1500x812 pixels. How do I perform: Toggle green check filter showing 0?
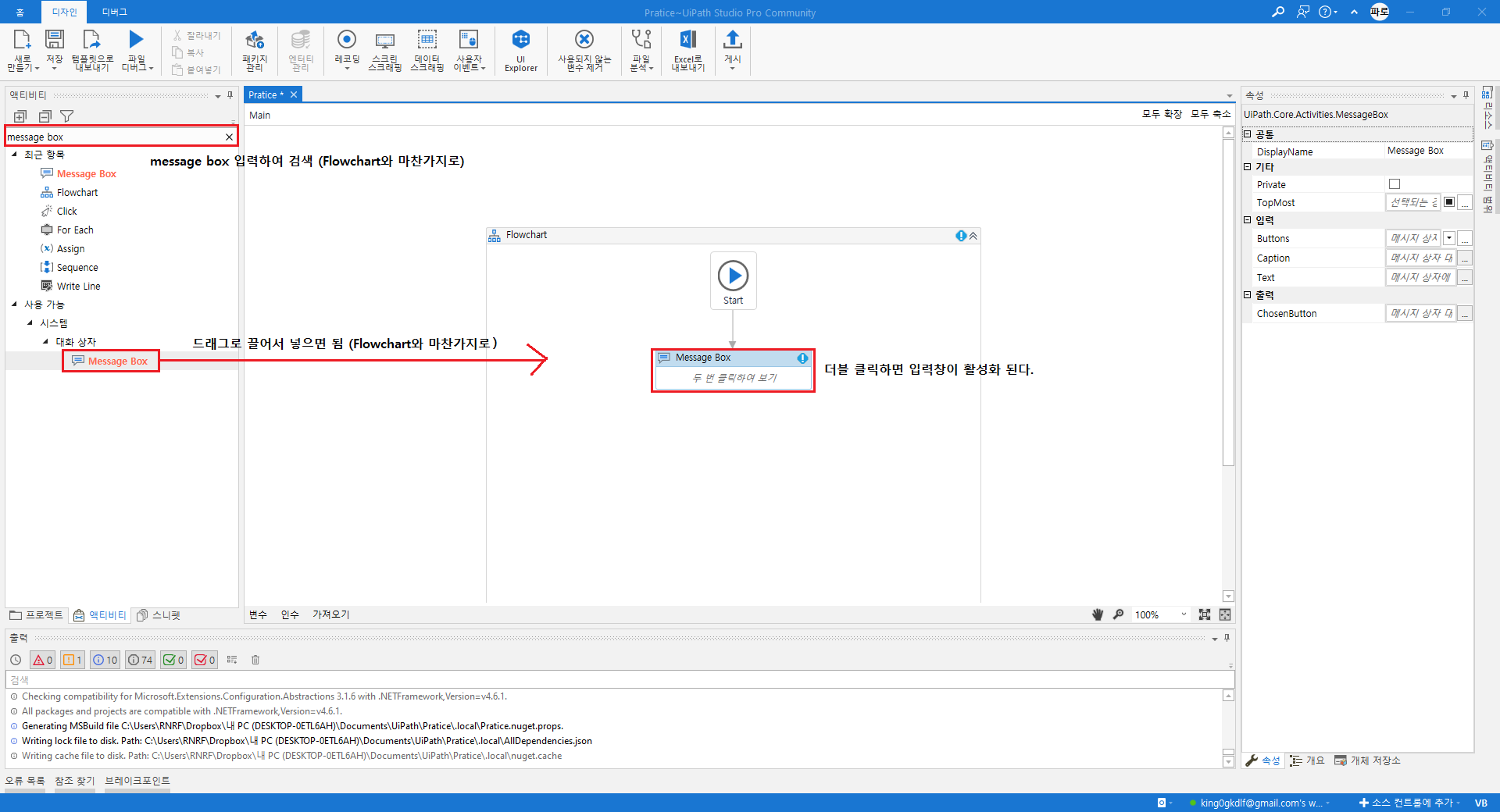click(x=173, y=660)
